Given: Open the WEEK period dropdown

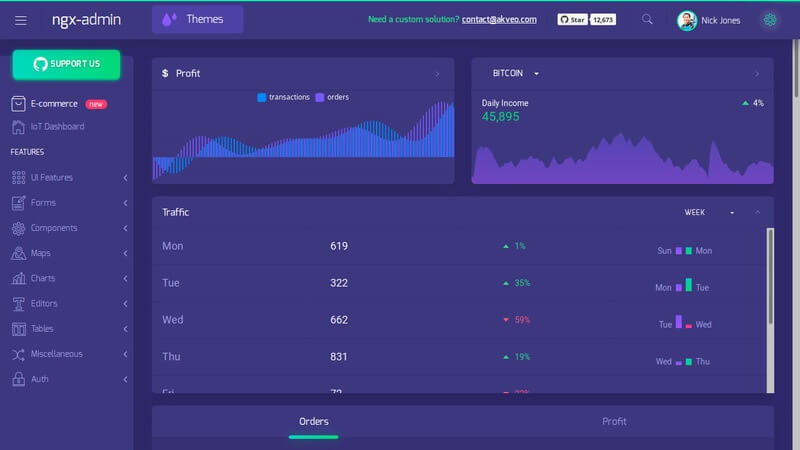Looking at the screenshot, I should [709, 212].
